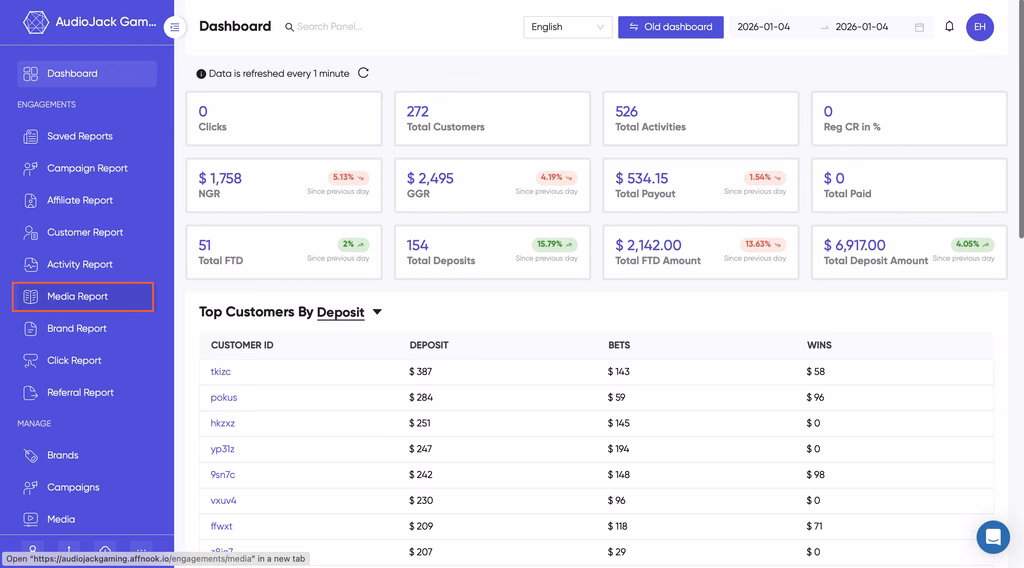
Task: Click the Affiliate Report sidebar icon
Action: coord(31,200)
